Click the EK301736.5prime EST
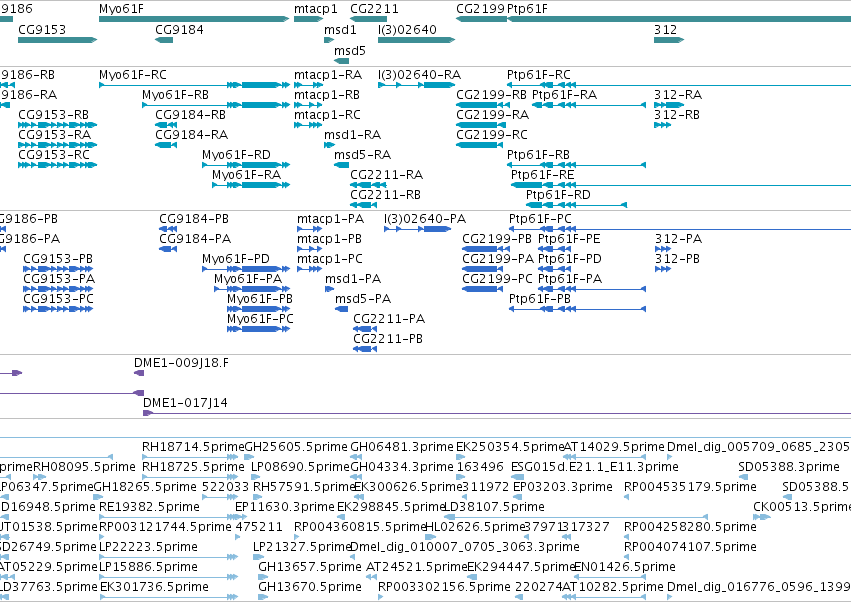 click(168, 597)
